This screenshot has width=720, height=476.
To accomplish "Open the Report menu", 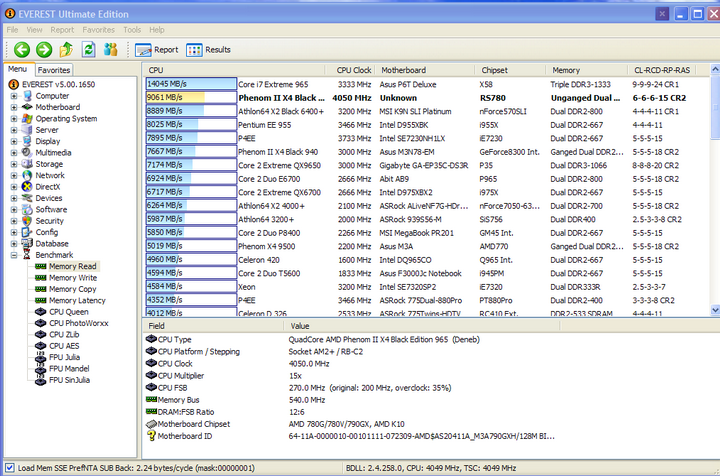I will click(x=62, y=30).
